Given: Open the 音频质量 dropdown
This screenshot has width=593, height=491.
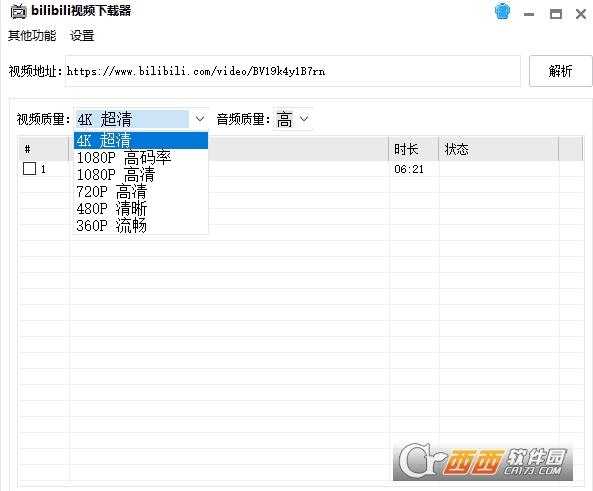Looking at the screenshot, I should coord(292,119).
